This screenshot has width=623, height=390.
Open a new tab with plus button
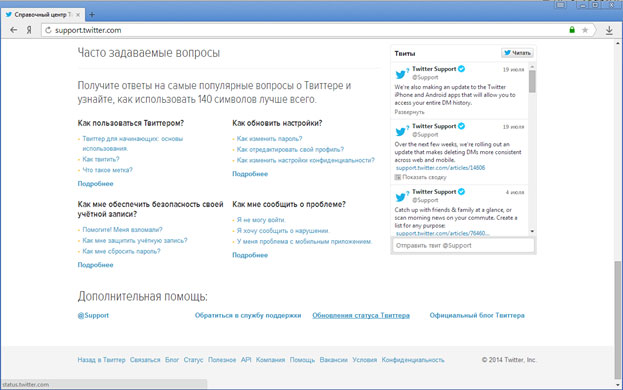point(92,15)
